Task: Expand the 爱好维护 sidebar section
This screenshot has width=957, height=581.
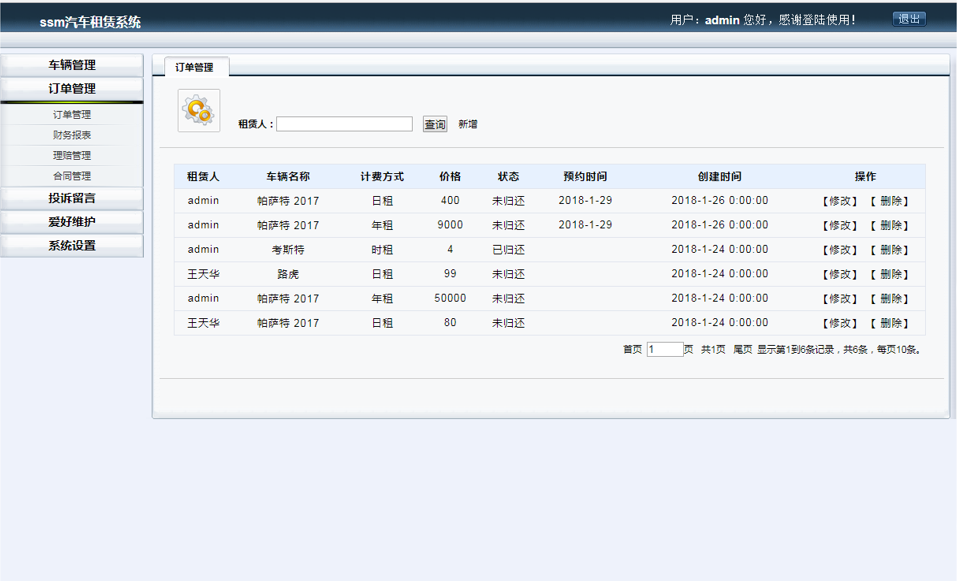Action: tap(73, 222)
